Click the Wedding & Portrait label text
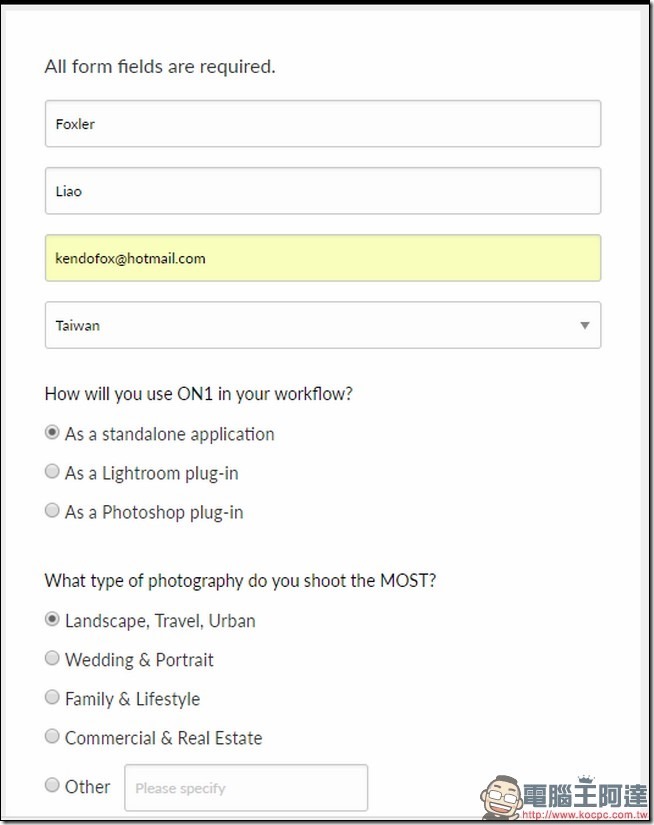Viewport: 654px width, 825px height. pos(139,660)
